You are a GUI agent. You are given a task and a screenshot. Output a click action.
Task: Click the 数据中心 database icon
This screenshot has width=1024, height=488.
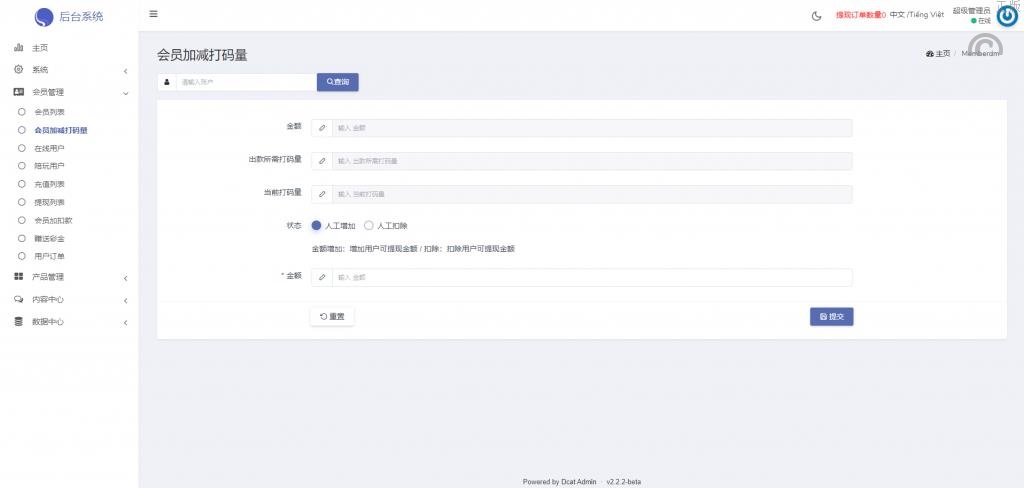pyautogui.click(x=18, y=322)
